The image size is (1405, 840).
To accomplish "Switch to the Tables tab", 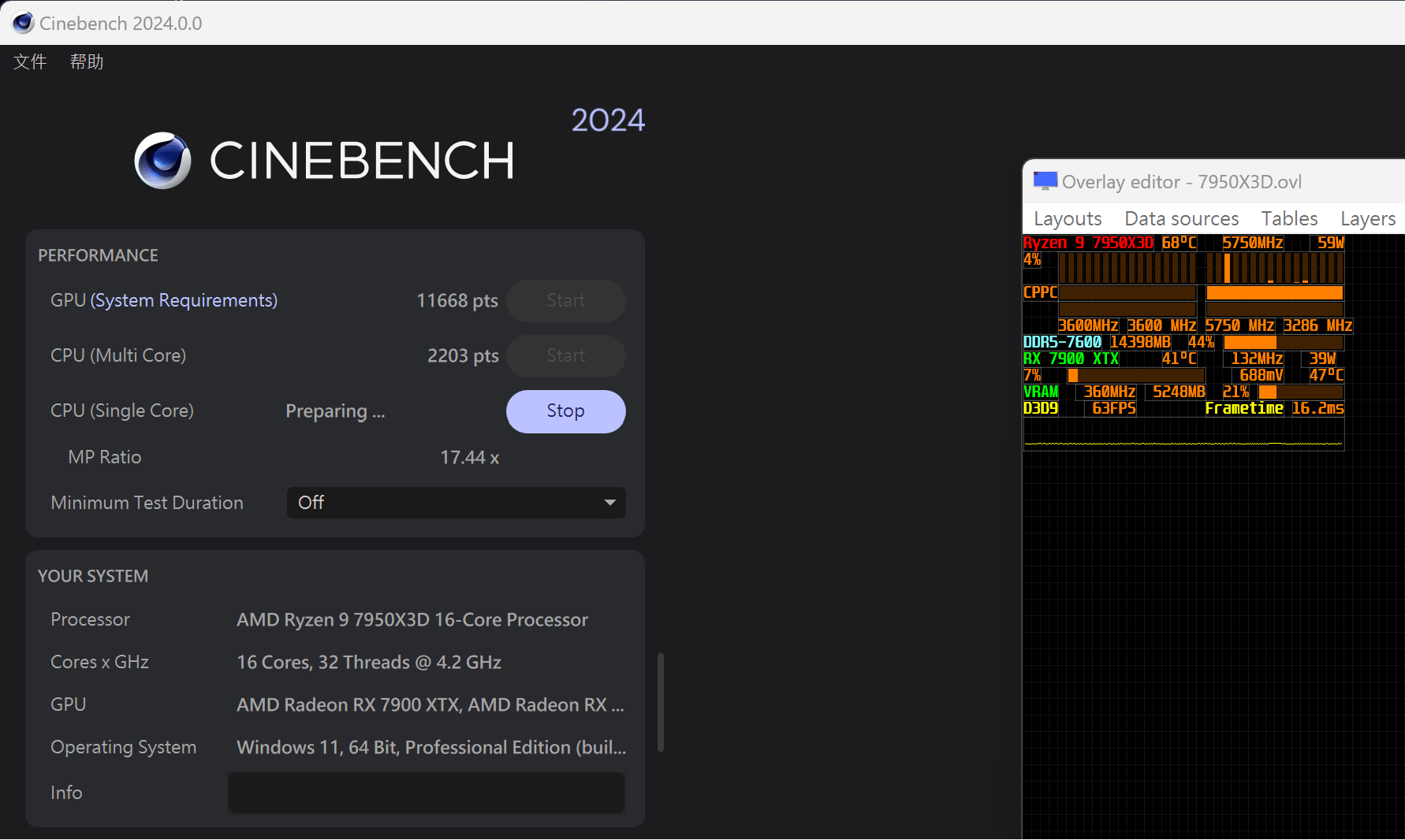I will 1288,218.
